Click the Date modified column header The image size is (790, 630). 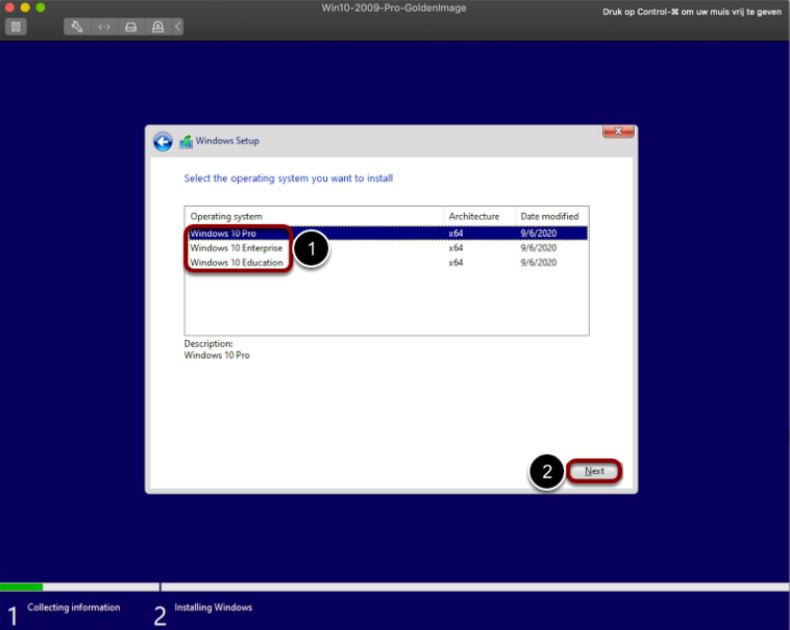coord(549,216)
